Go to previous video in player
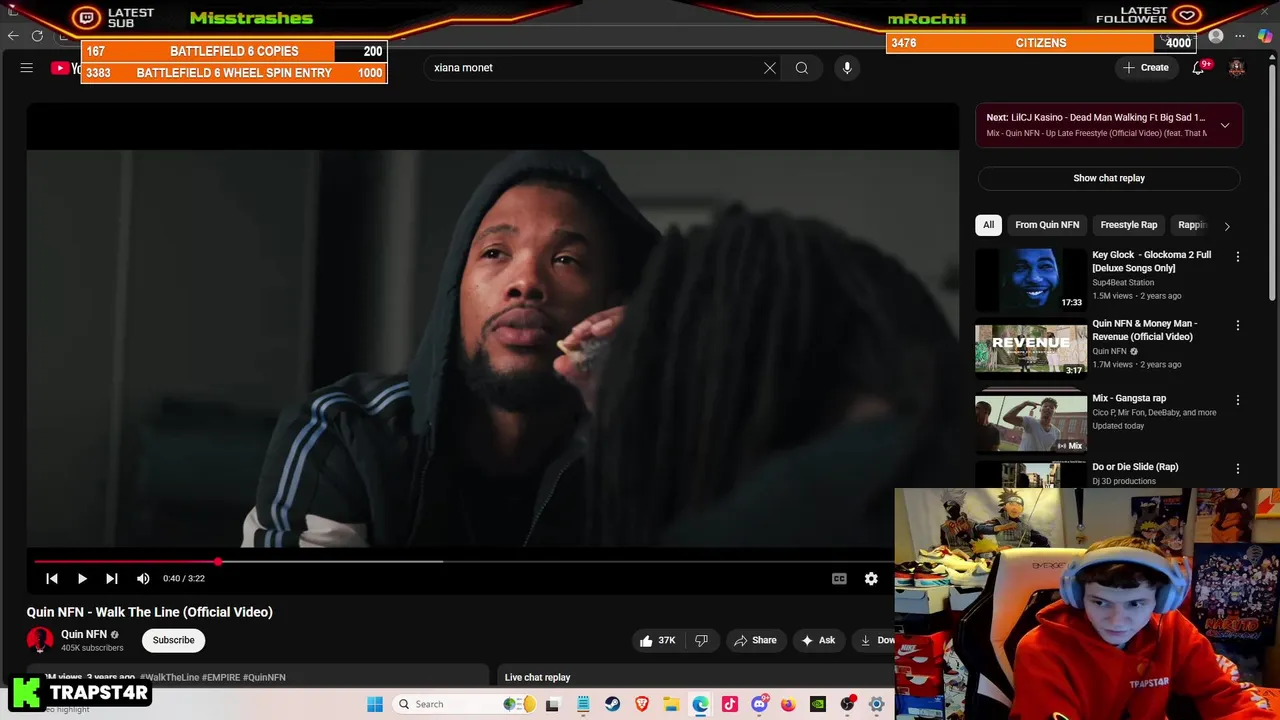The width and height of the screenshot is (1280, 720). [52, 578]
